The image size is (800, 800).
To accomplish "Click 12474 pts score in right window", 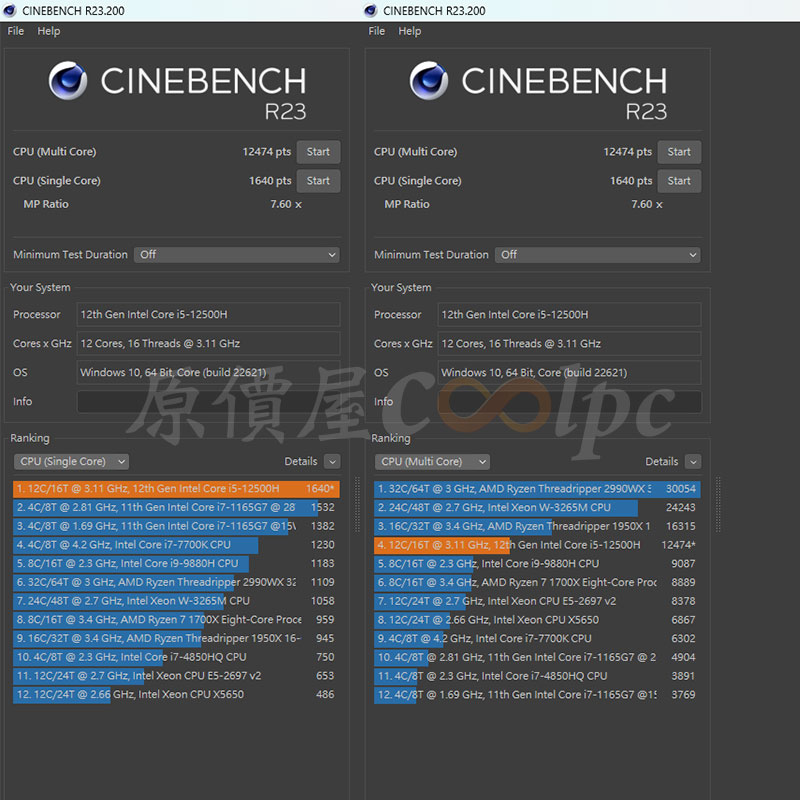I will (x=628, y=152).
